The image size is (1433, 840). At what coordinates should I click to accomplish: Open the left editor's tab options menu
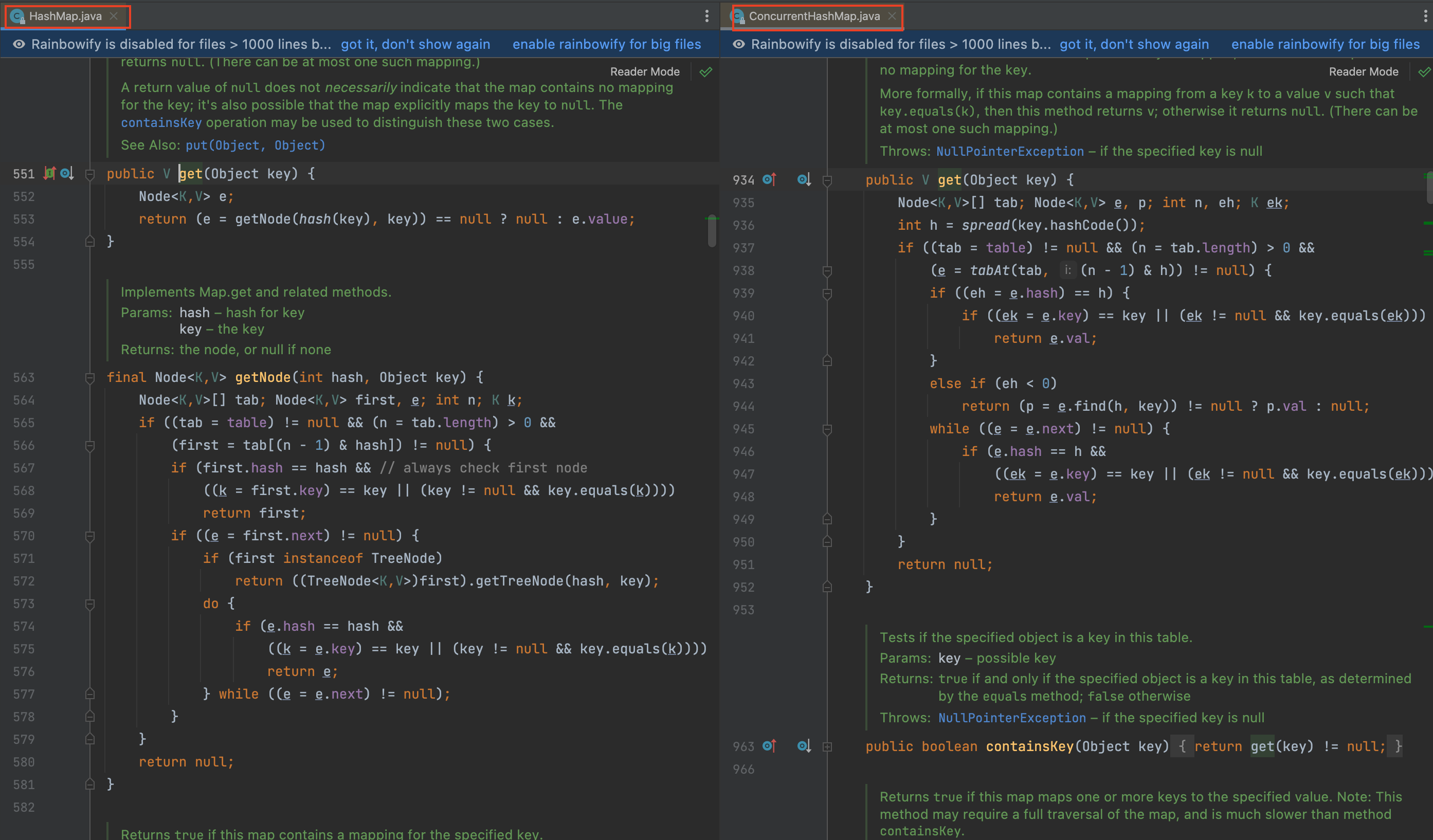(x=706, y=16)
